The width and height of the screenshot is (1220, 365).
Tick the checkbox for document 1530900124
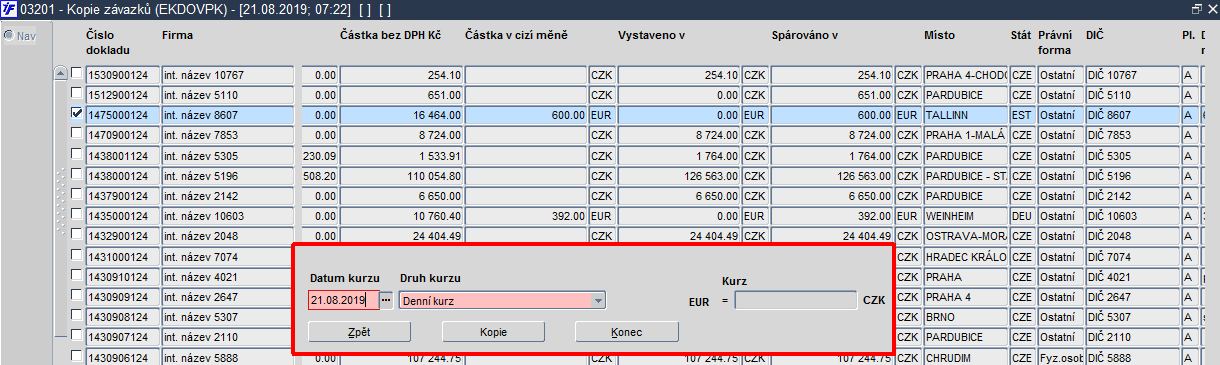[x=76, y=73]
